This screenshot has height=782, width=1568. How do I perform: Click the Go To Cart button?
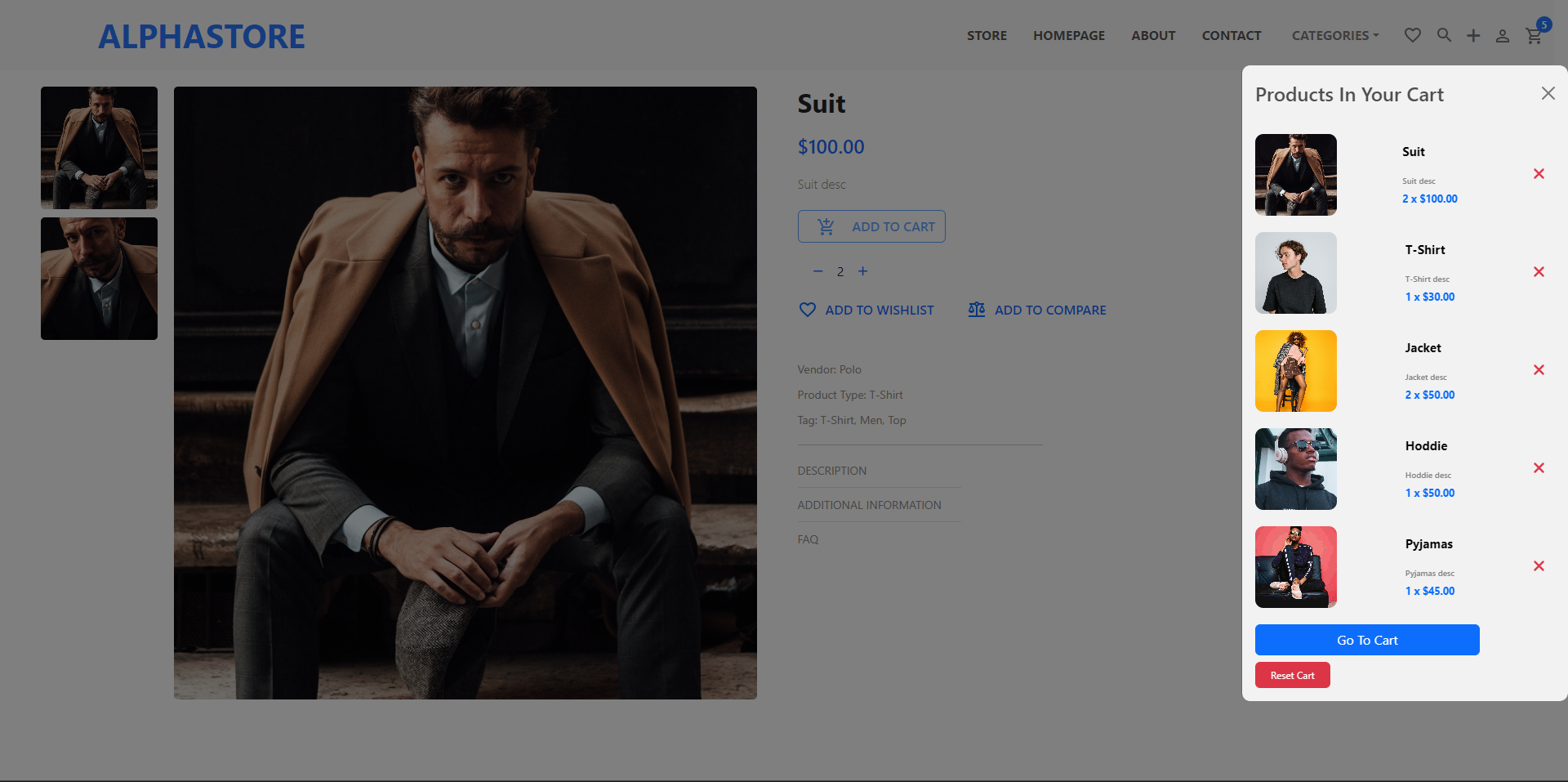pos(1366,640)
